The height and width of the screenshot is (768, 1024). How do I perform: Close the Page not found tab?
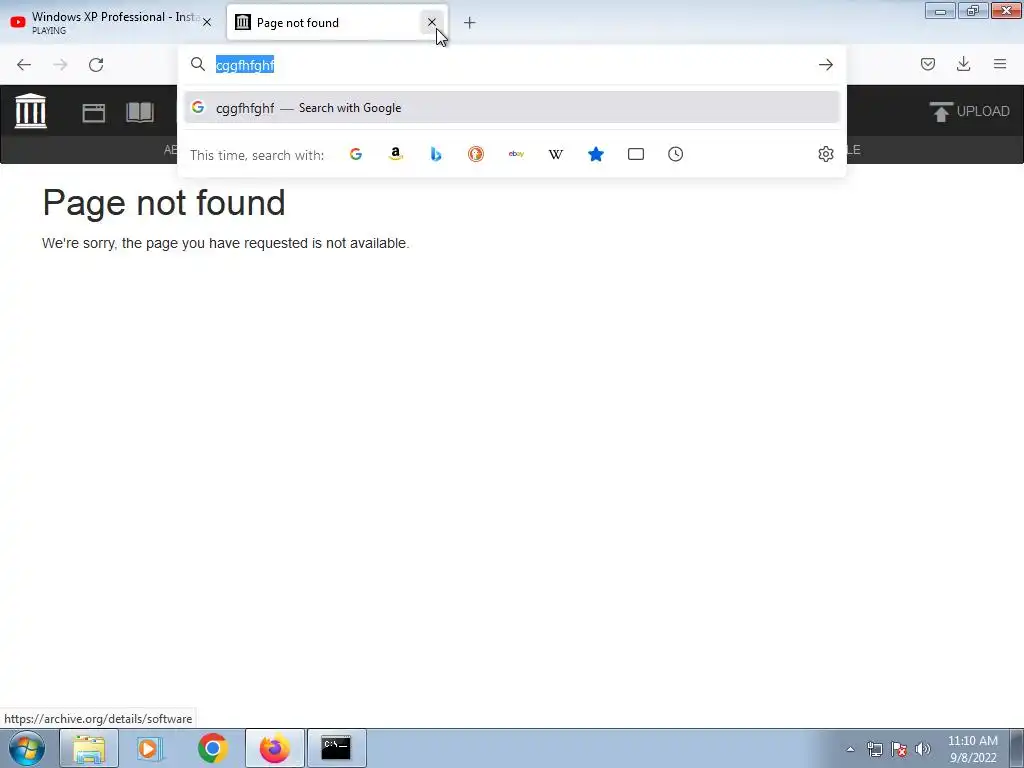pyautogui.click(x=432, y=22)
